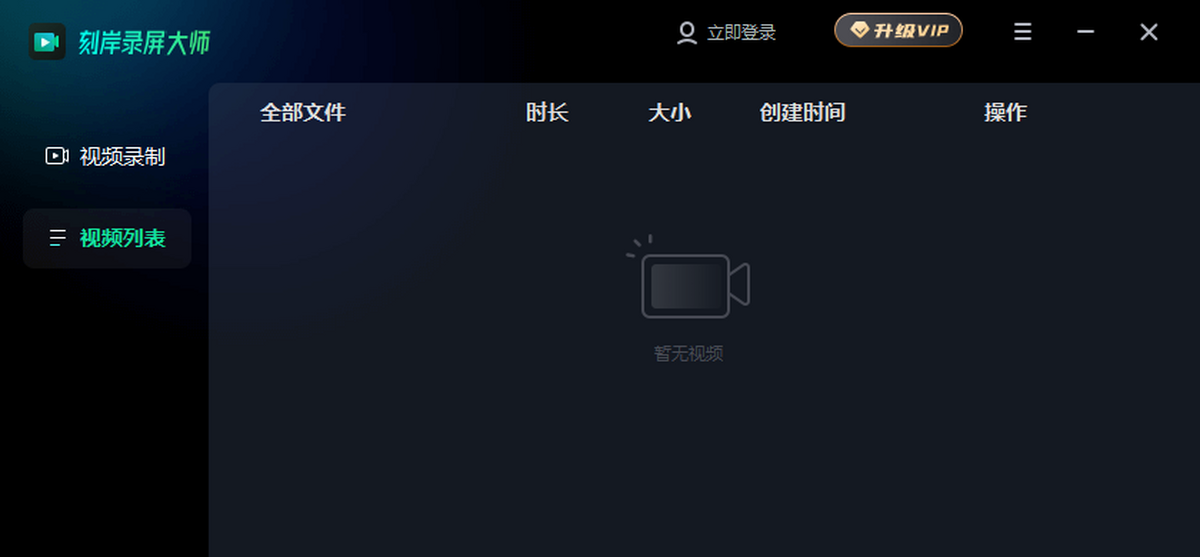Close the recorder window with X
Image resolution: width=1200 pixels, height=557 pixels.
tap(1149, 32)
